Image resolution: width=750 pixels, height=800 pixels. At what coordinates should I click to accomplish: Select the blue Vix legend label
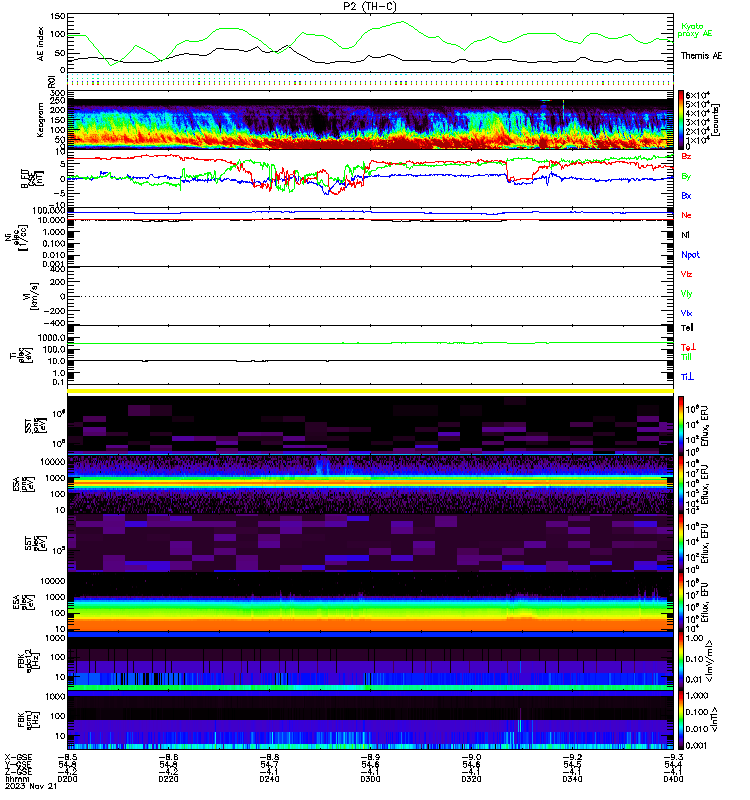click(x=686, y=313)
